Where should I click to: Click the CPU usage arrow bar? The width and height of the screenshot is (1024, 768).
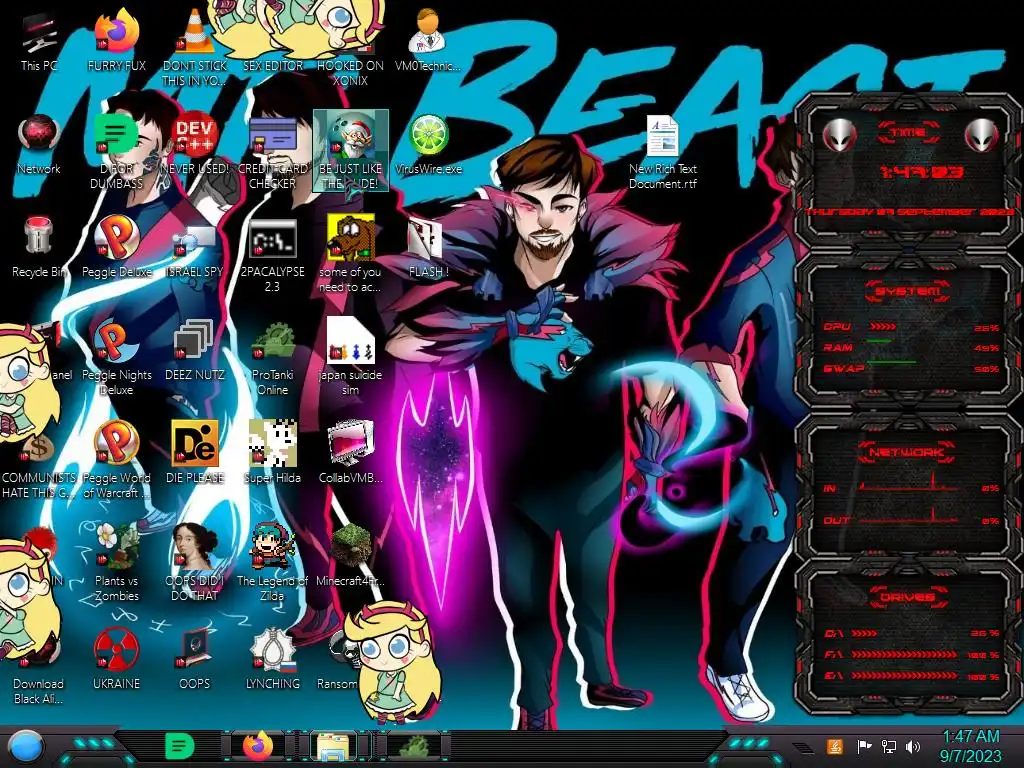[x=884, y=327]
